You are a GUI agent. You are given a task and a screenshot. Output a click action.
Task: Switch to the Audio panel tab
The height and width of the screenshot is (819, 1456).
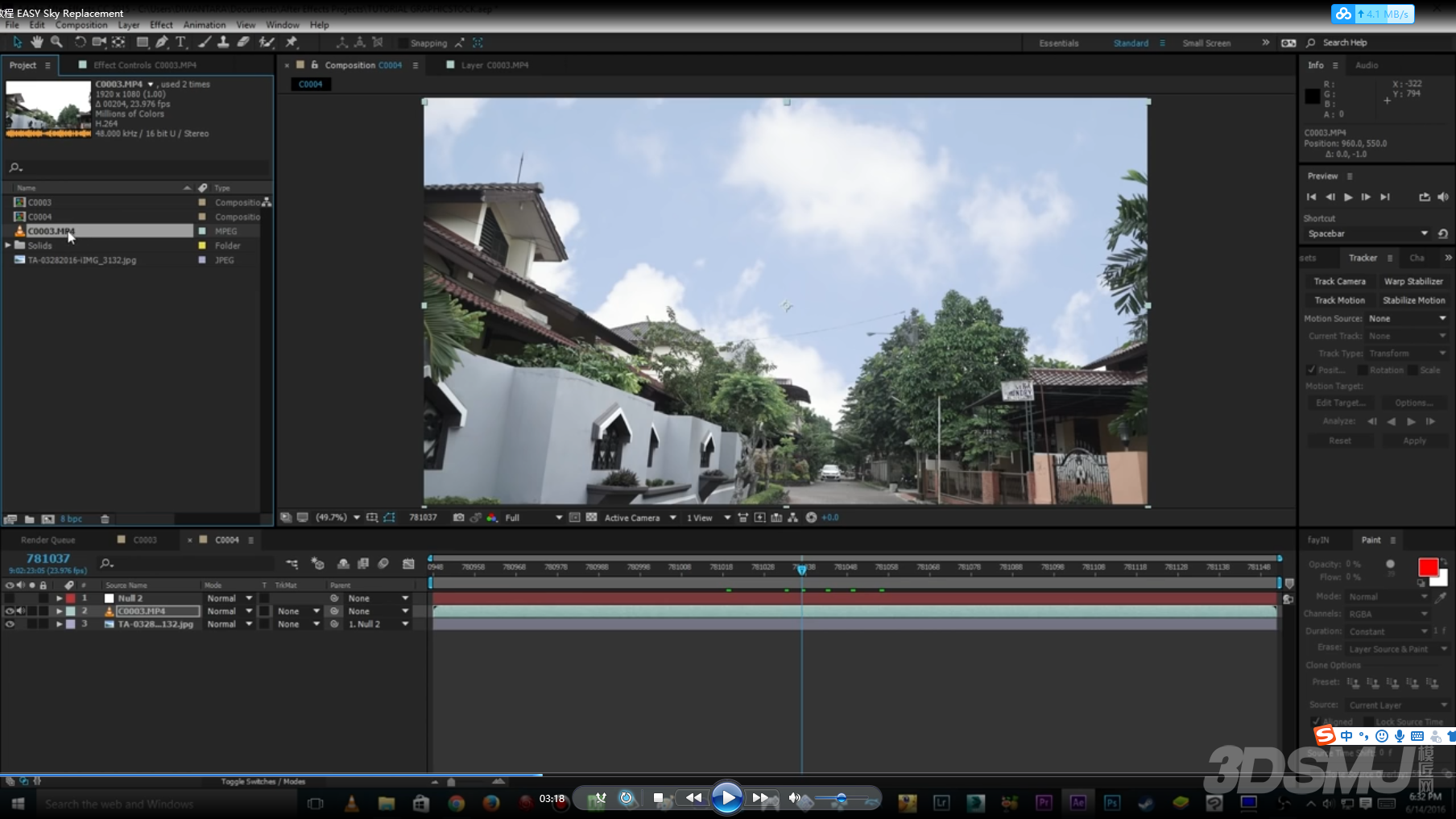click(1367, 65)
